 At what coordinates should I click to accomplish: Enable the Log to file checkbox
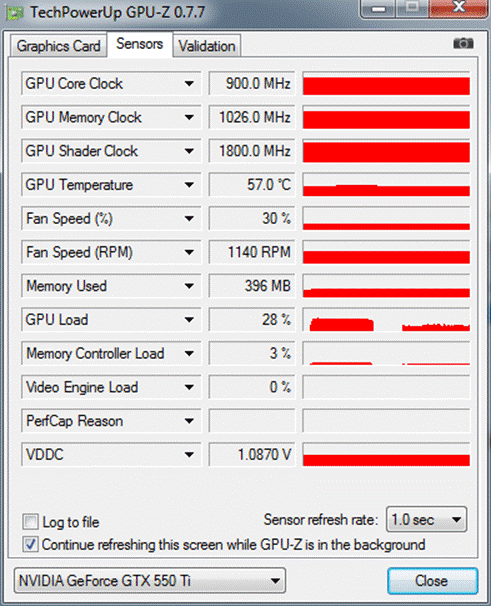tap(30, 522)
